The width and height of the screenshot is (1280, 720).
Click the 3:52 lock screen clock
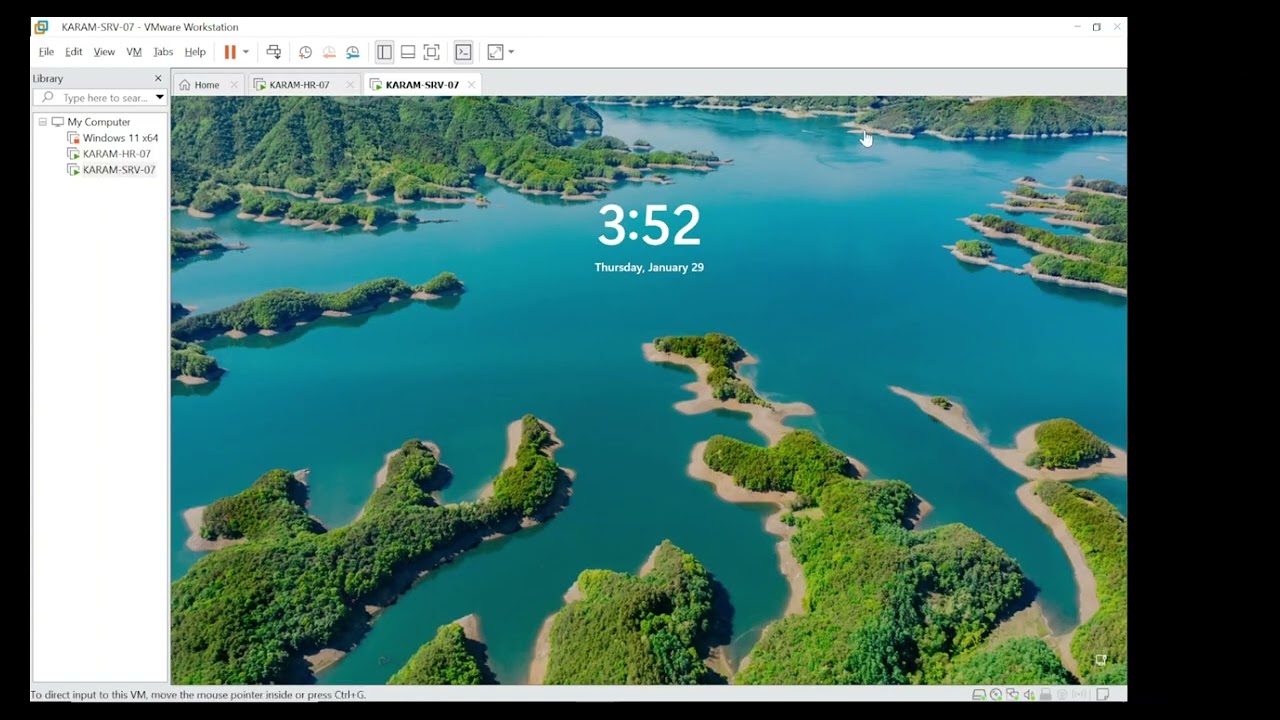tap(649, 225)
